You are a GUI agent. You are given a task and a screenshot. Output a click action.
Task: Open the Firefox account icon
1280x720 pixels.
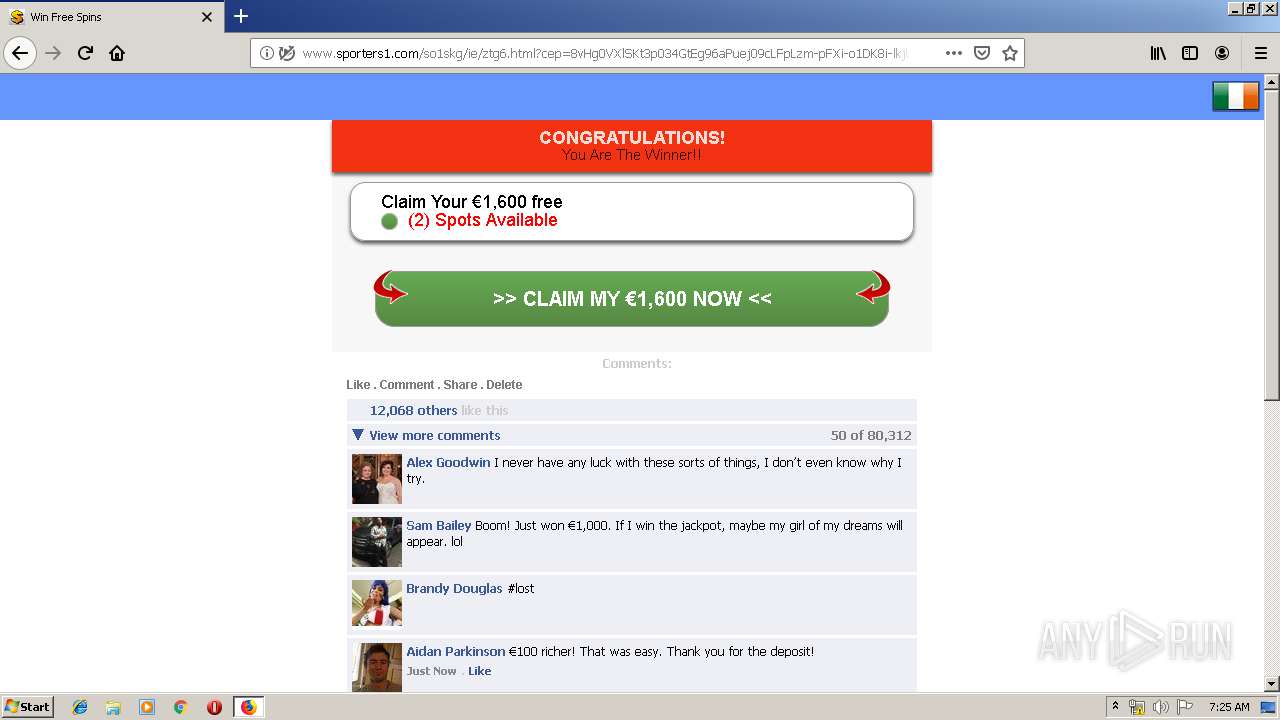tap(1222, 53)
